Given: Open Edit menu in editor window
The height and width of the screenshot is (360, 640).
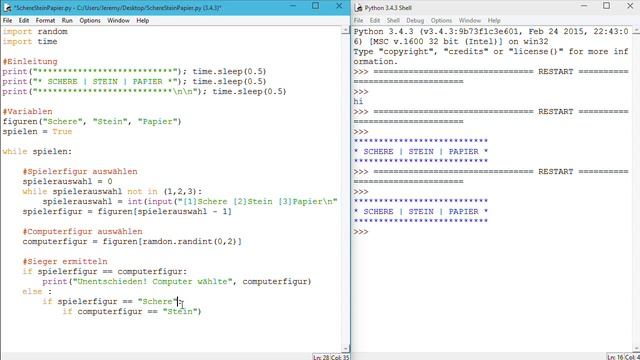Looking at the screenshot, I should [24, 20].
